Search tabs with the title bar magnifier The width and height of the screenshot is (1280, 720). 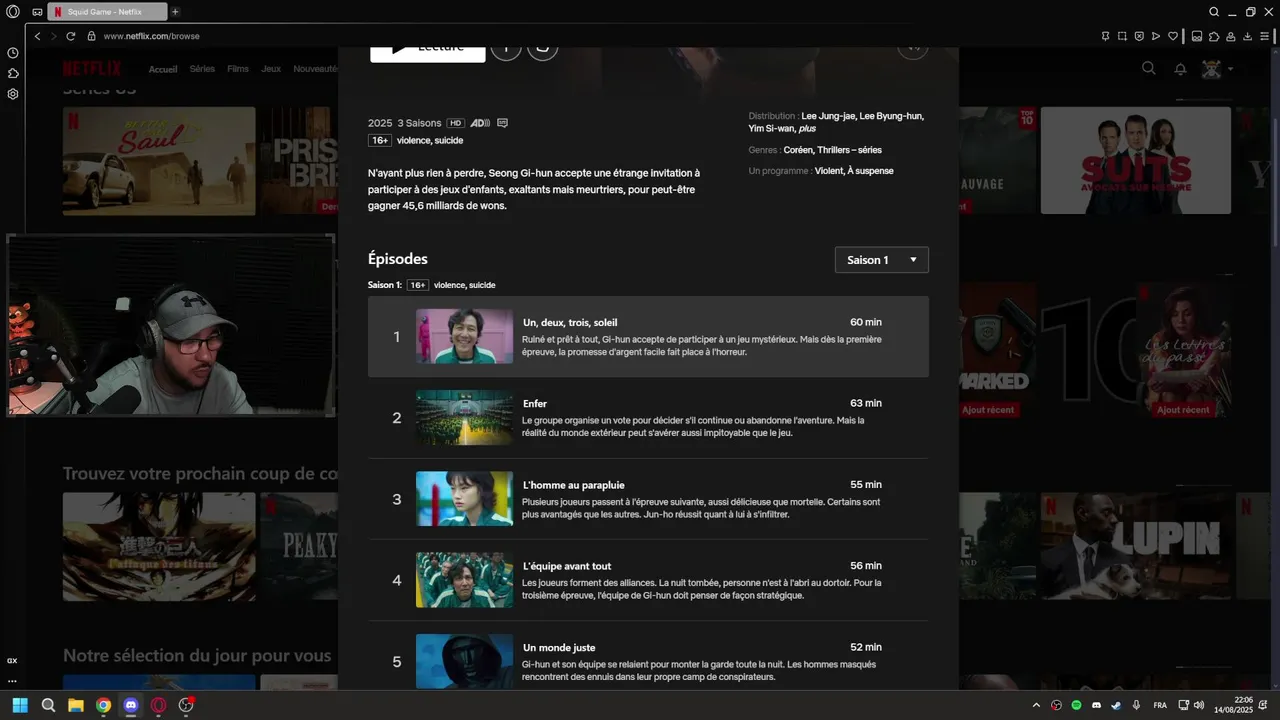pyautogui.click(x=1214, y=12)
